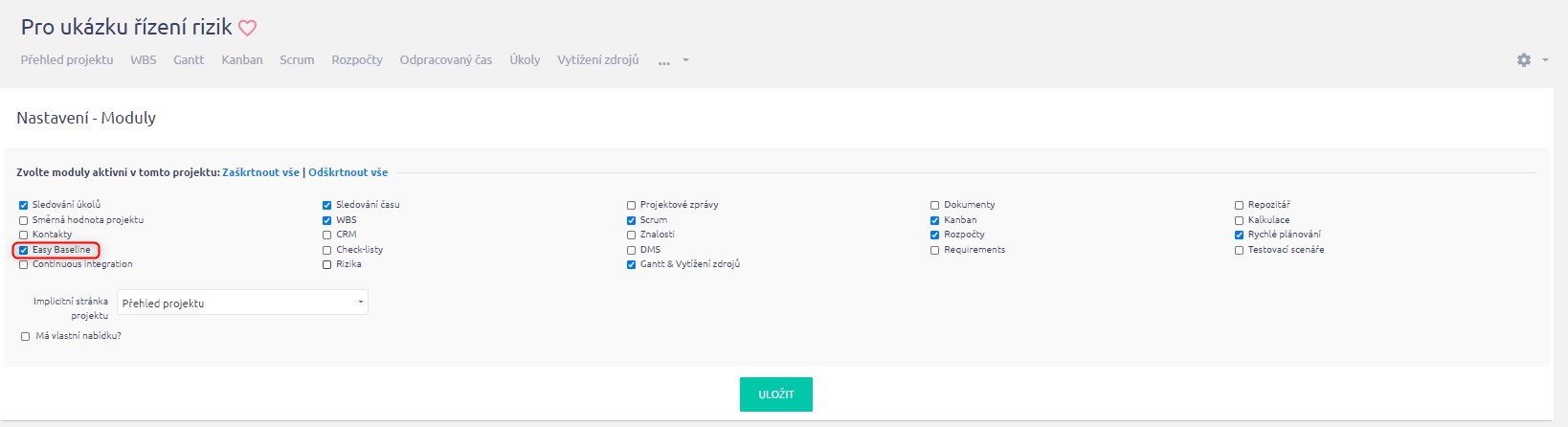Open the Vytížení zdrojů tab
Screen dimensions: 1568x427
coord(598,59)
